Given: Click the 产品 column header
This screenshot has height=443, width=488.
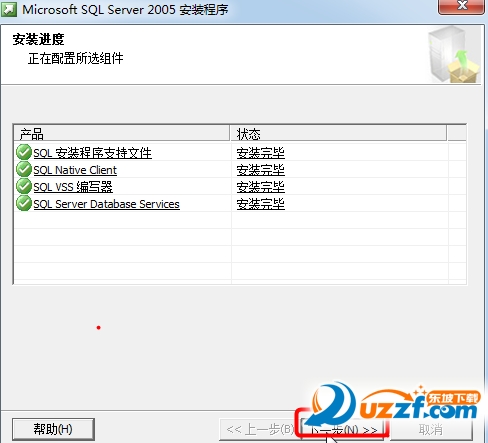Looking at the screenshot, I should click(x=122, y=134).
